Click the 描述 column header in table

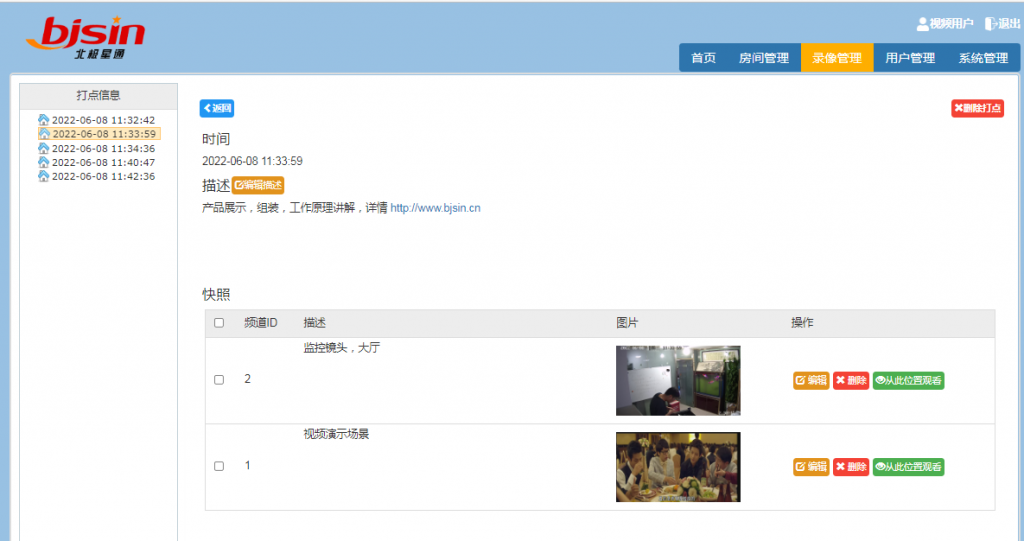tap(315, 323)
